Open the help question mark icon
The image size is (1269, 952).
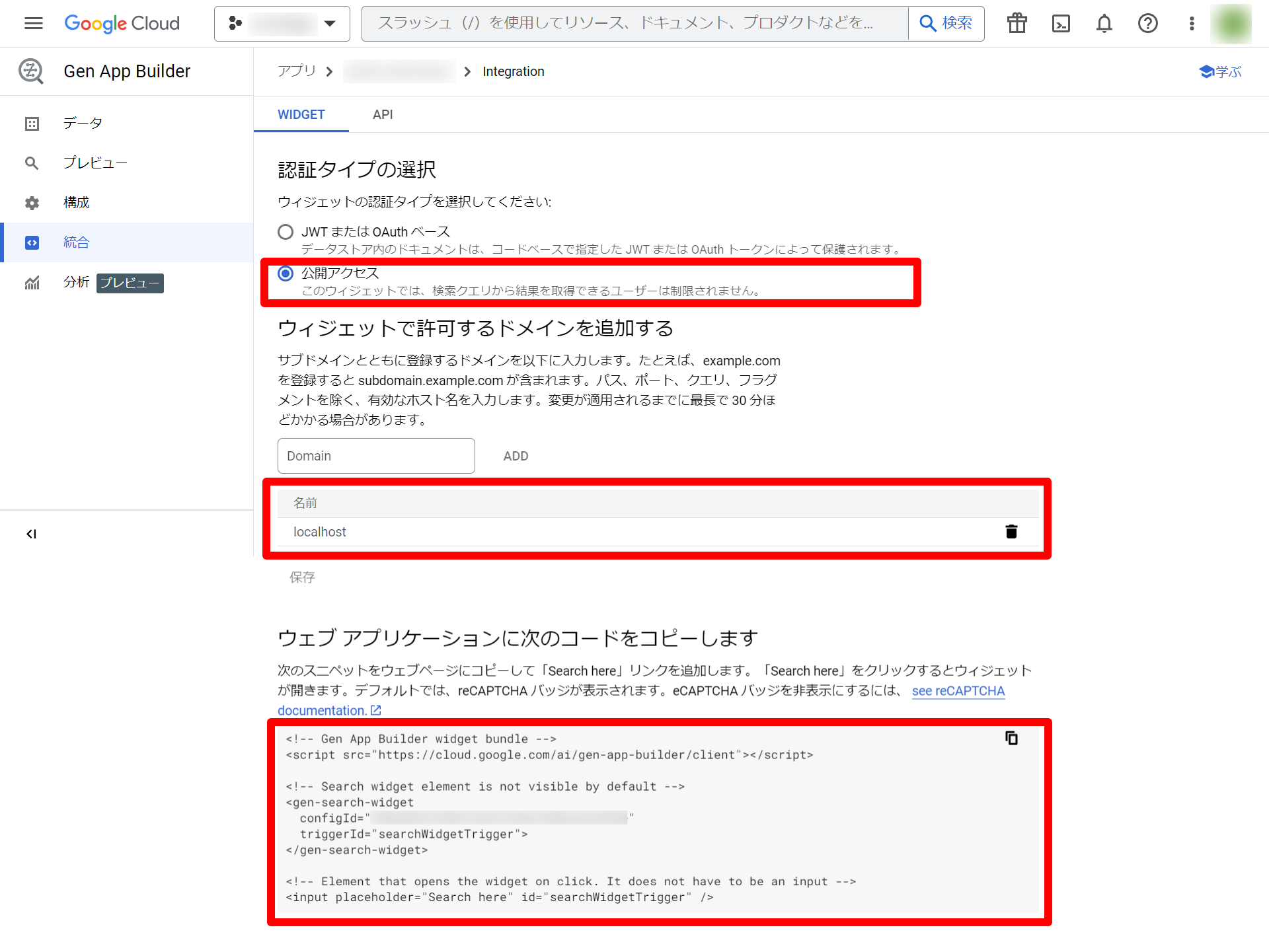(1147, 24)
